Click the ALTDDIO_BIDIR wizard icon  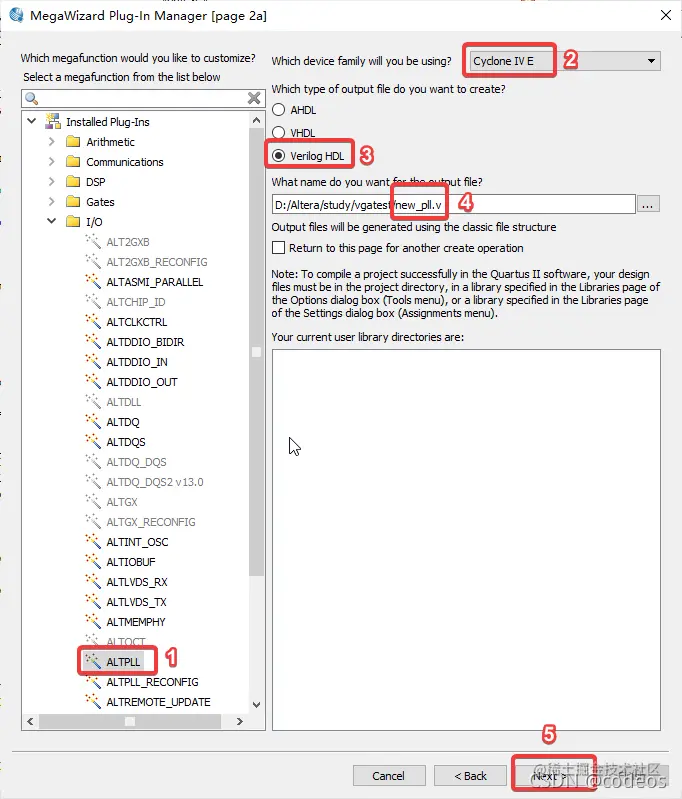(93, 341)
